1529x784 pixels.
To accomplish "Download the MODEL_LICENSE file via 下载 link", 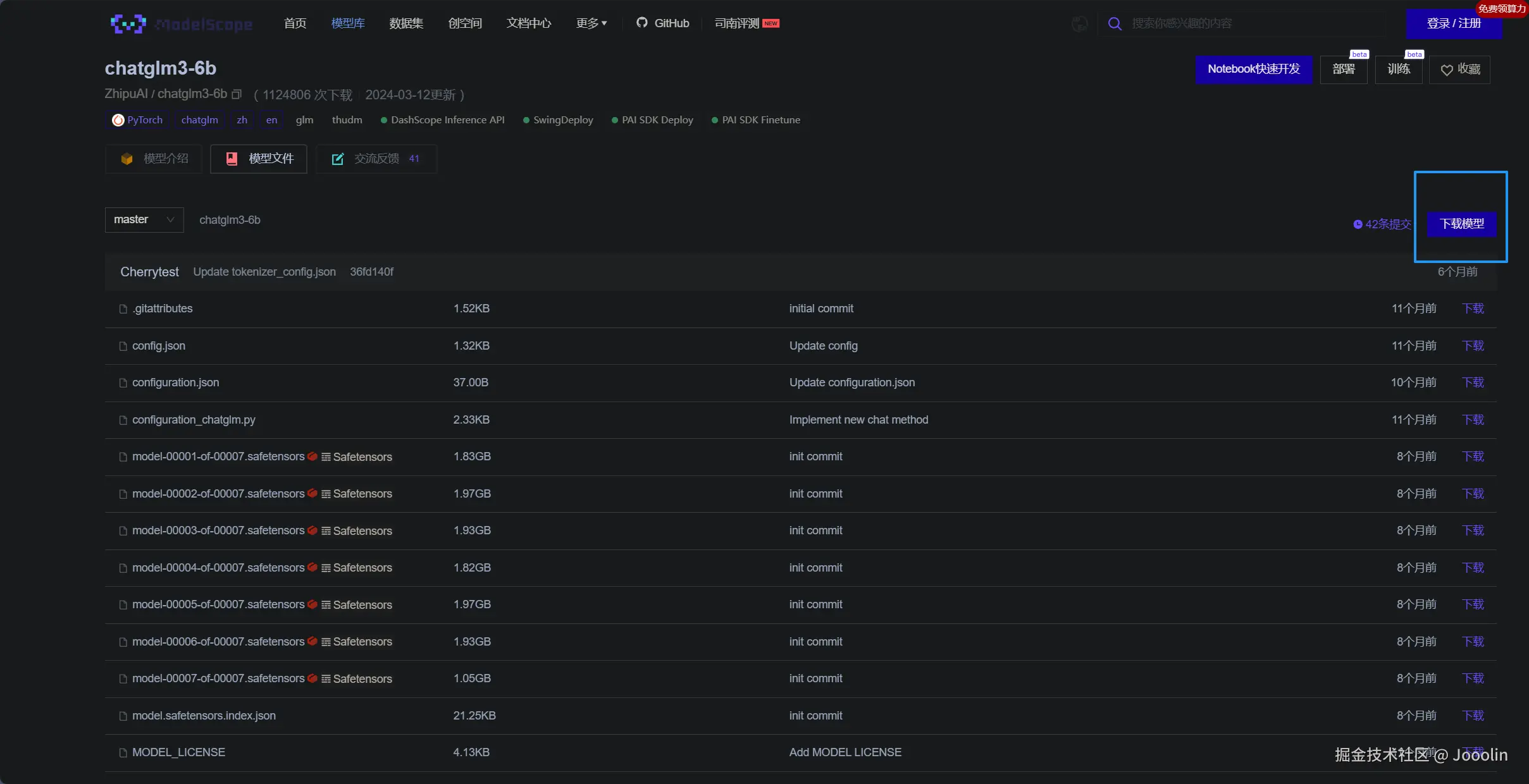I will tap(1473, 750).
